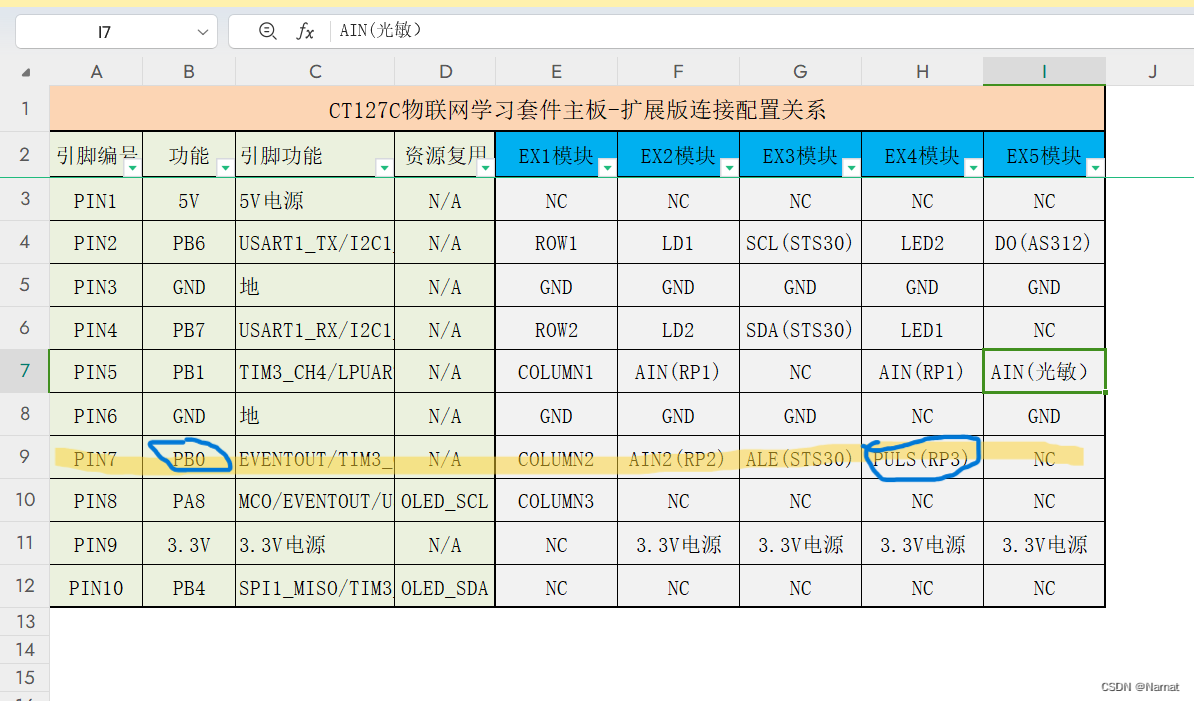Click the formula bar showing AIN(光敏)
Viewport: 1194px width, 701px height.
[700, 31]
